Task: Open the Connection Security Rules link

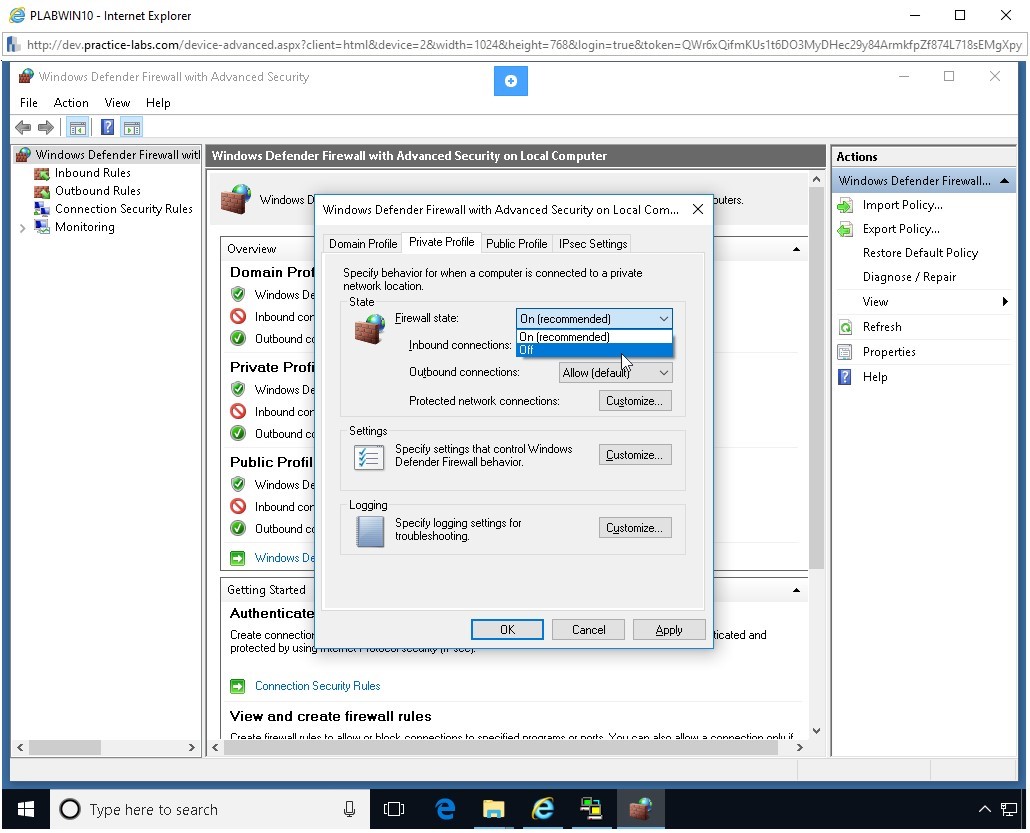Action: point(317,686)
